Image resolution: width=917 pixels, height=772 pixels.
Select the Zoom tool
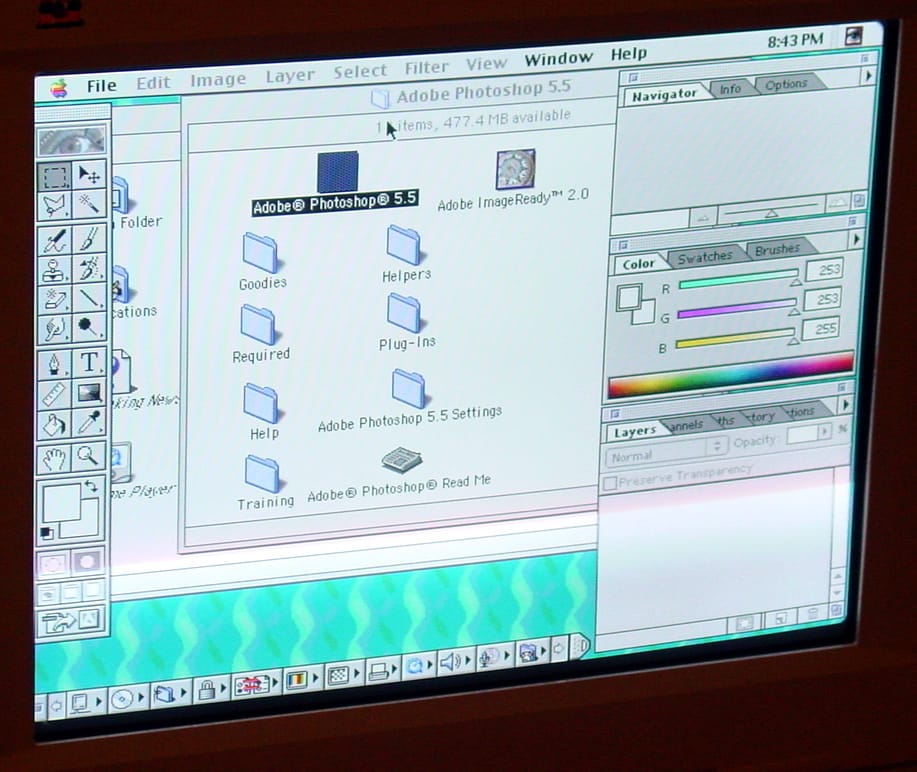tap(89, 456)
